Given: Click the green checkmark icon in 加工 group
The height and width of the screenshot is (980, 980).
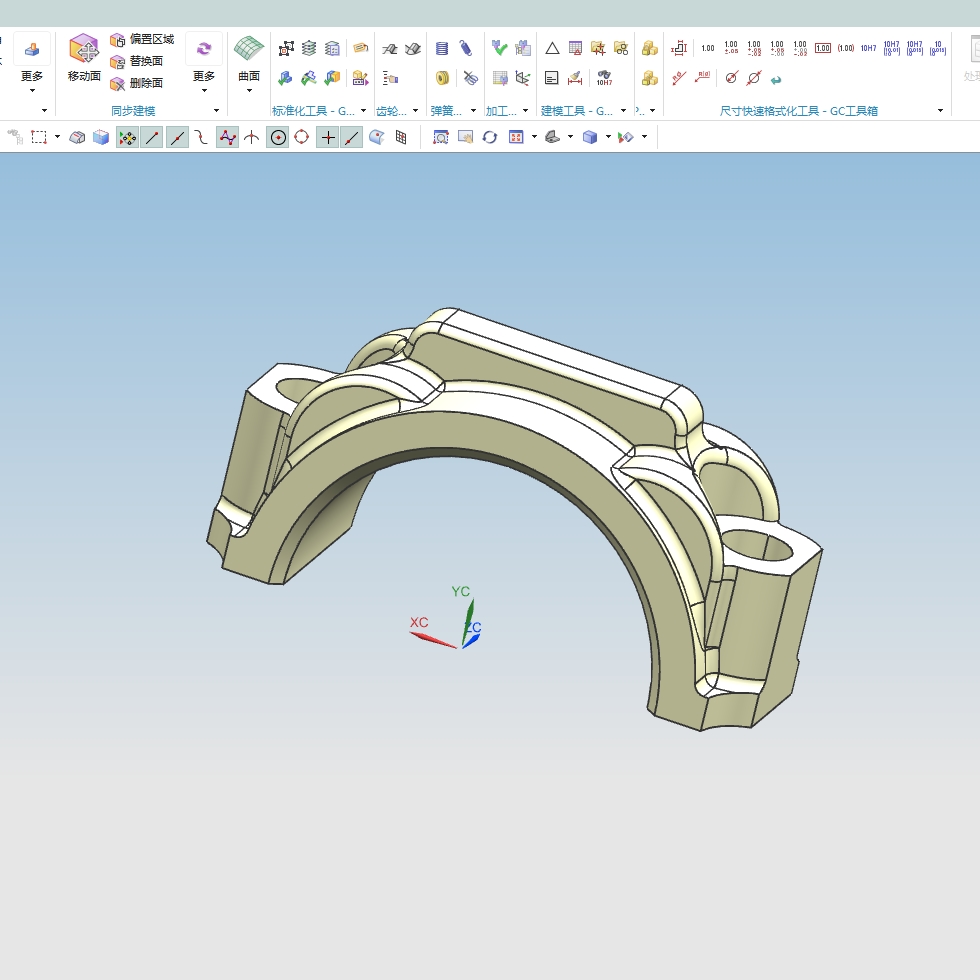Looking at the screenshot, I should point(499,48).
